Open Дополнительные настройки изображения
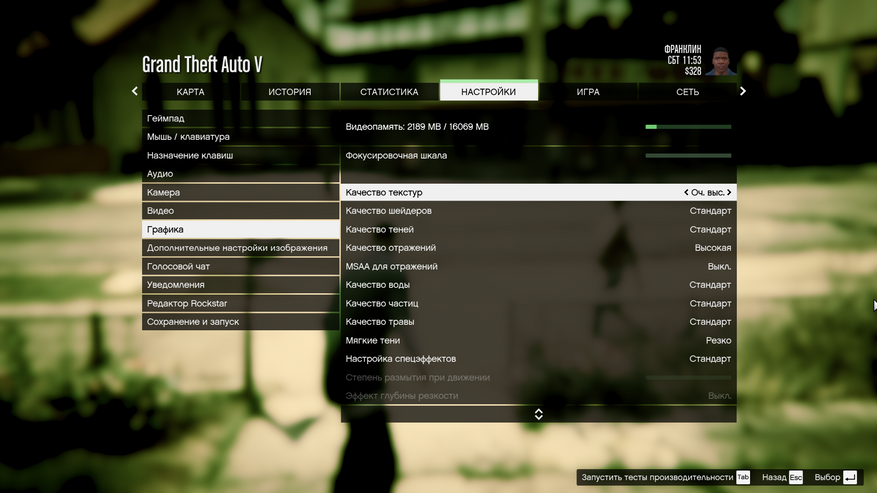877x493 pixels. click(241, 247)
